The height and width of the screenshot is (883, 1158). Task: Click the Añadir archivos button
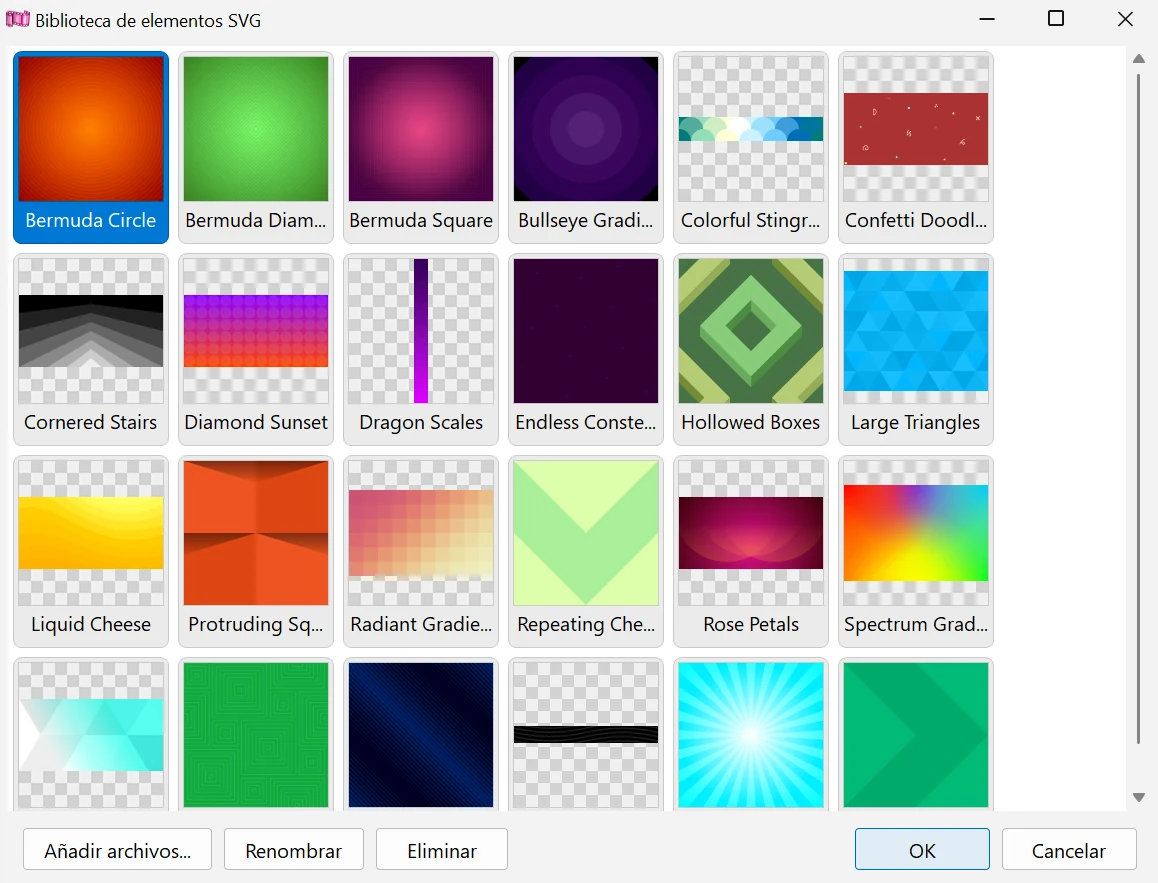pyautogui.click(x=117, y=850)
